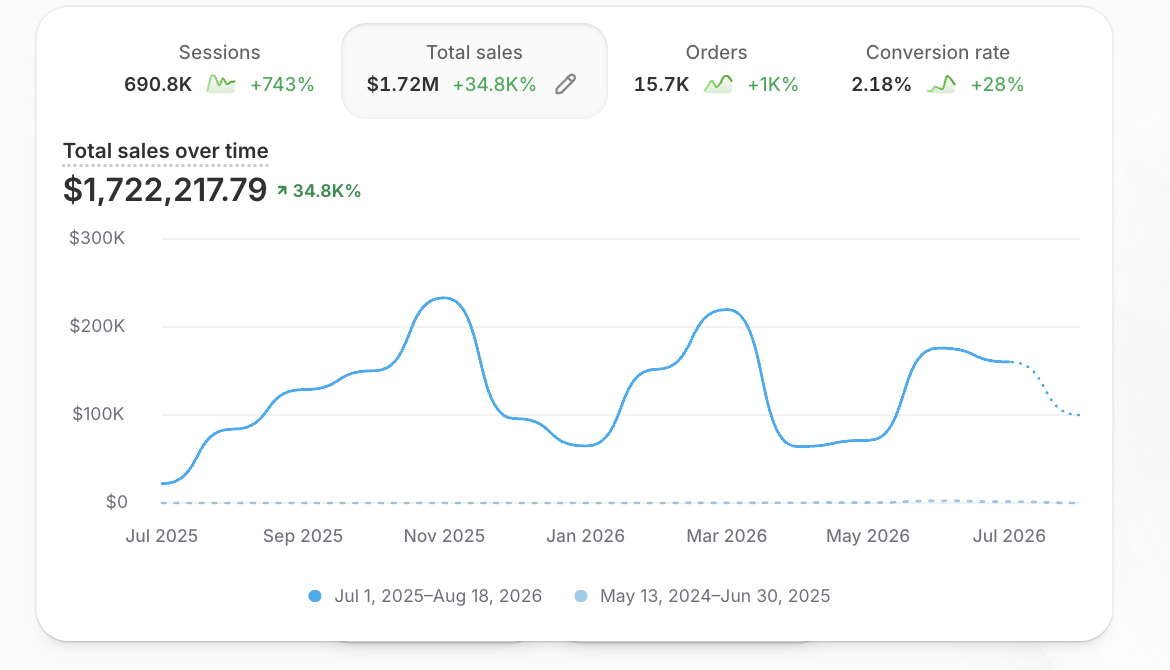The width and height of the screenshot is (1170, 670).
Task: Click the 15.7K orders value
Action: pos(662,84)
